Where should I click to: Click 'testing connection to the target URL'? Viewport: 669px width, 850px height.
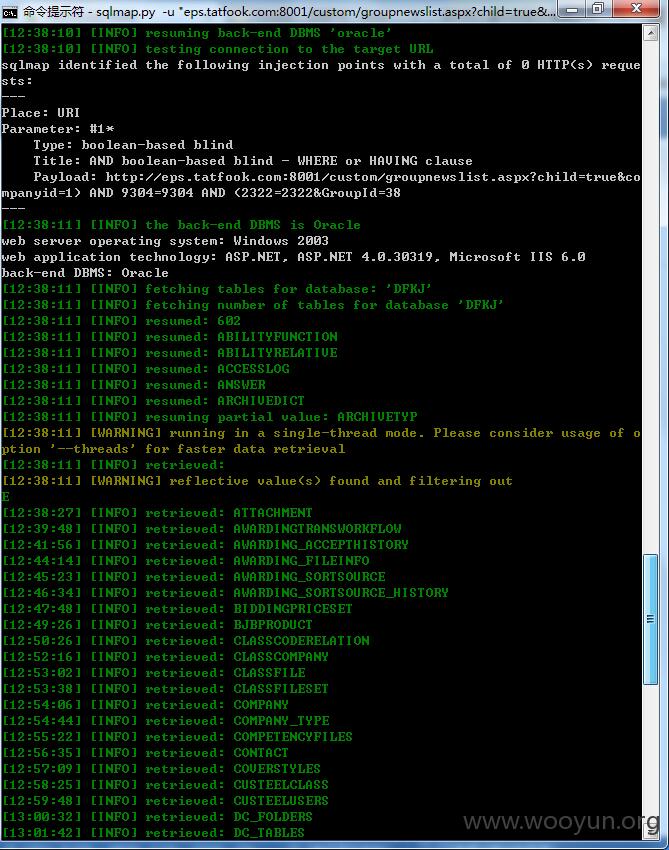[x=217, y=49]
